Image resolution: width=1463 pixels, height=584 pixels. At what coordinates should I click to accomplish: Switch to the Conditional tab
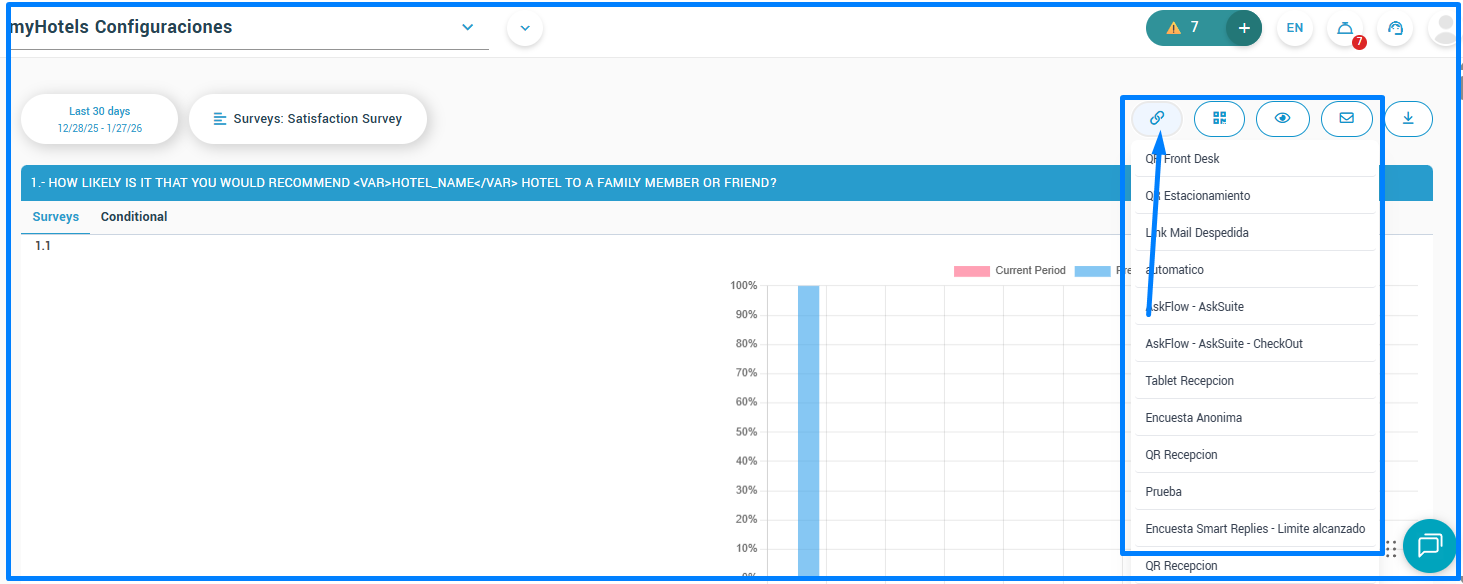(134, 217)
